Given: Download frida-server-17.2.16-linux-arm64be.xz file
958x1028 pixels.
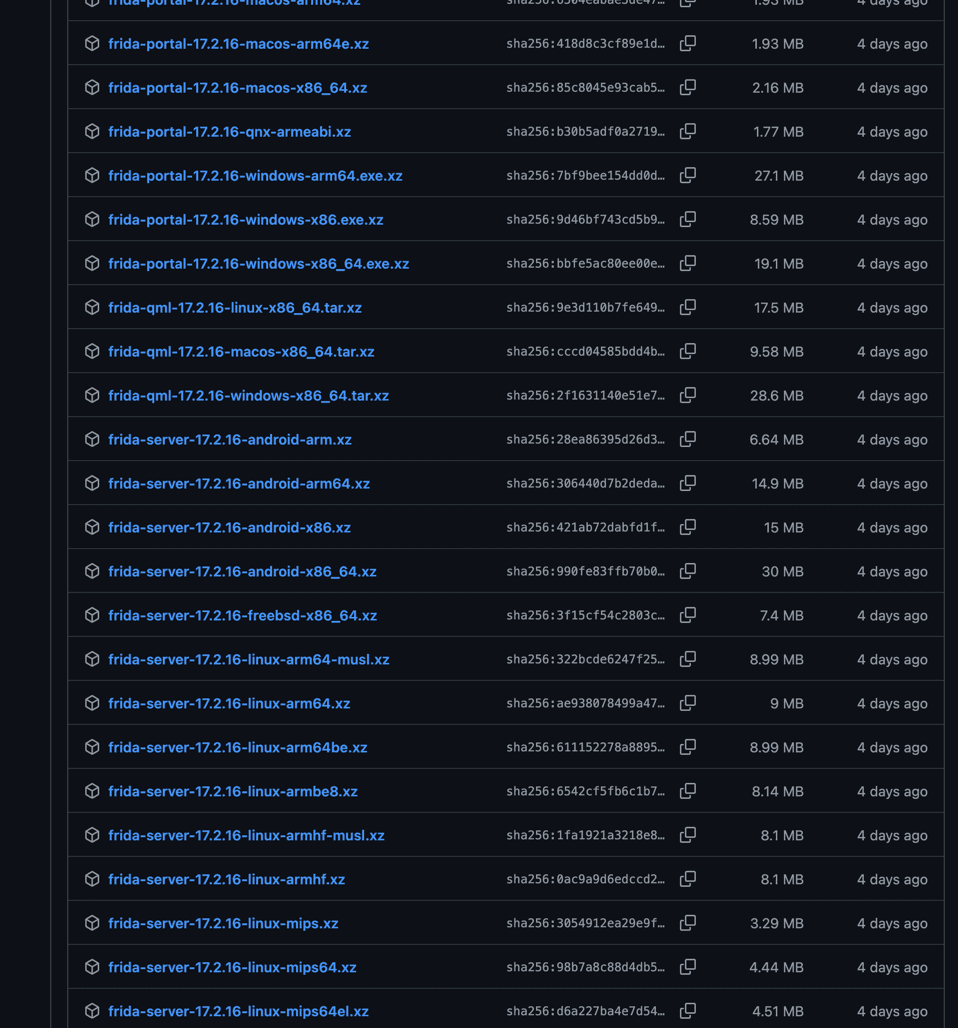Looking at the screenshot, I should (237, 748).
